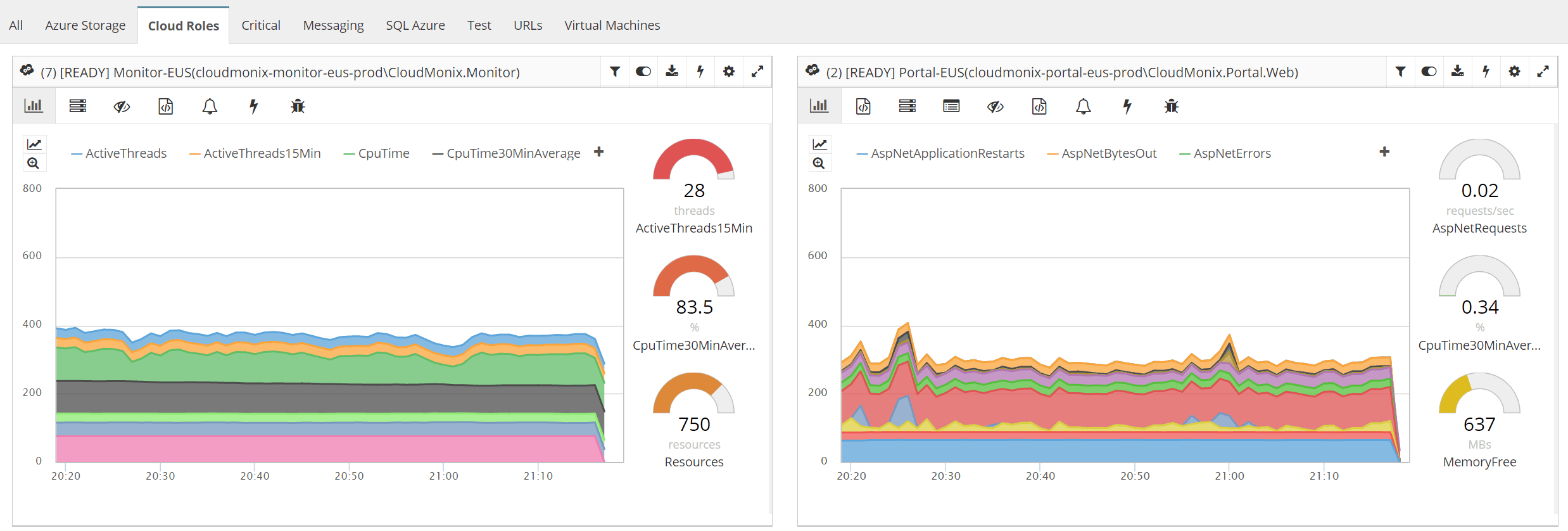The width and height of the screenshot is (1568, 531).
Task: Select bar chart view in Monitor-EUS toolbar
Action: pos(34,106)
